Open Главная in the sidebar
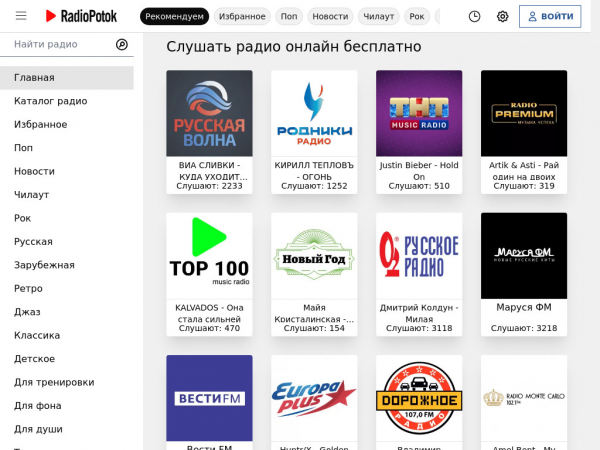 67,78
